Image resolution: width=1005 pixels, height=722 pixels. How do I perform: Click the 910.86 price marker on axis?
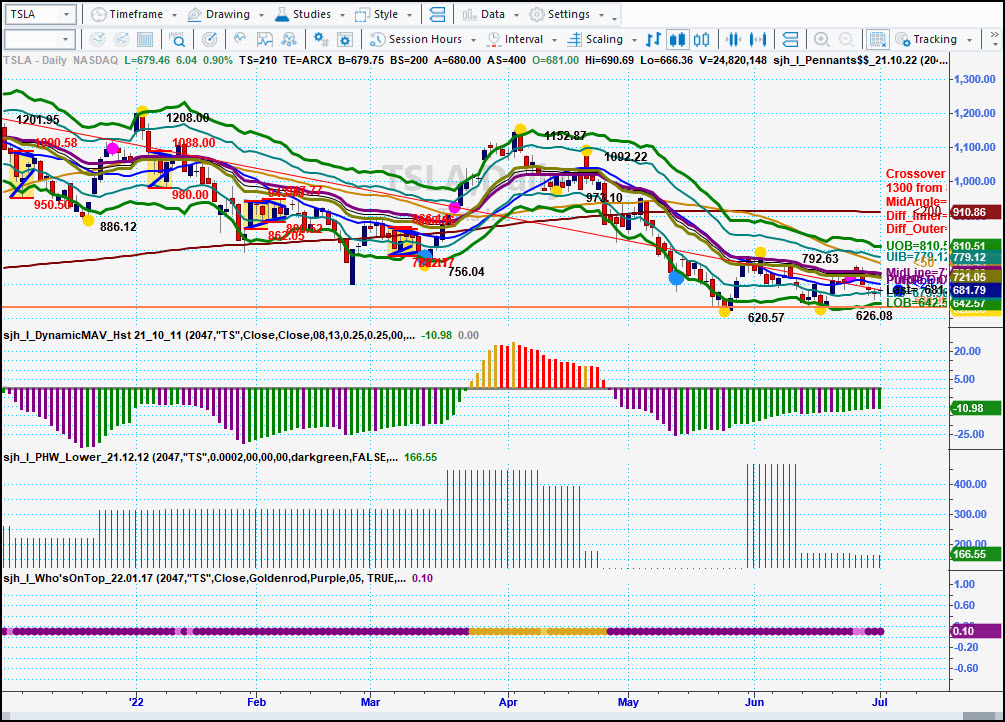[974, 212]
